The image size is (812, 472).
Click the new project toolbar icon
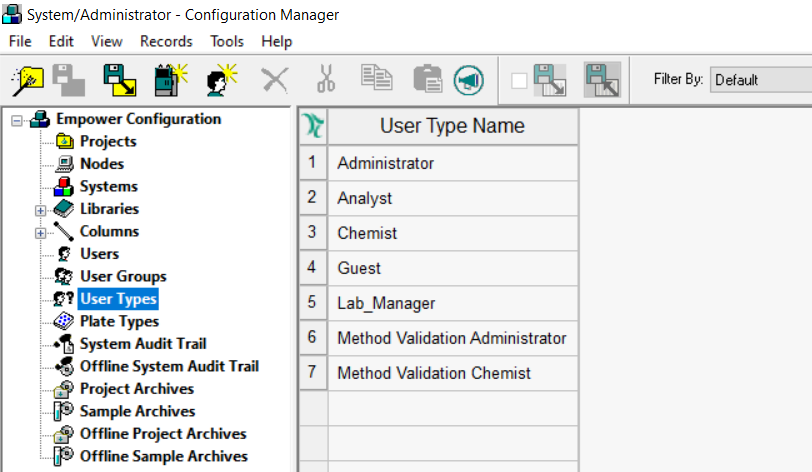(171, 80)
